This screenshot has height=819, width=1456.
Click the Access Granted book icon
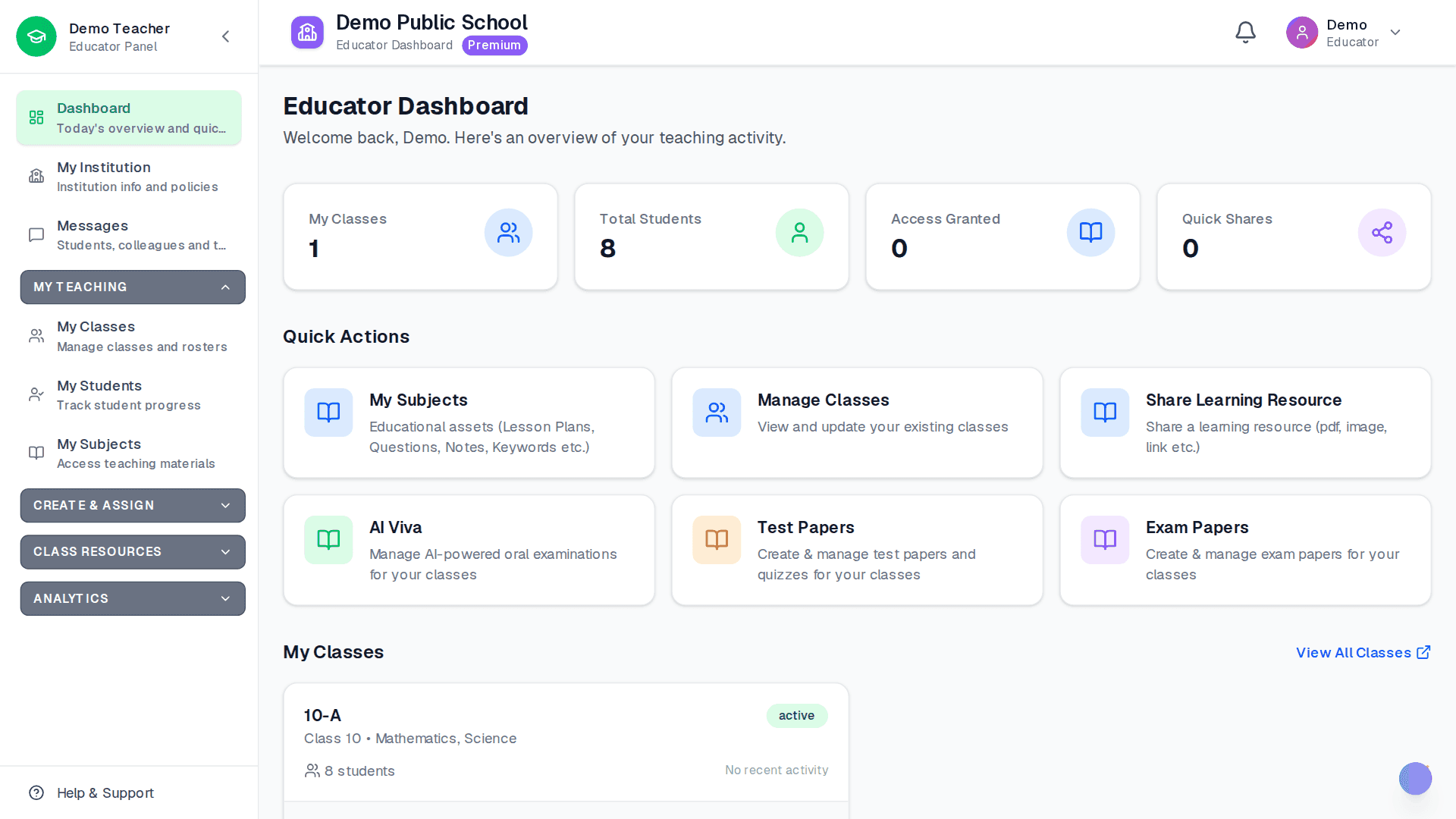(1090, 233)
